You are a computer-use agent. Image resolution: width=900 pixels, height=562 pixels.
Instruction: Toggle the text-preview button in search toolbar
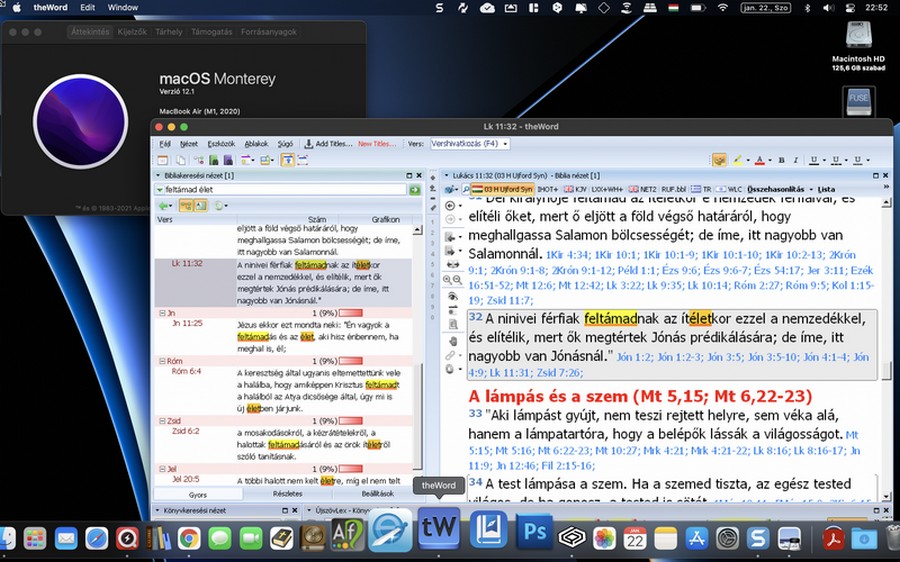point(200,206)
